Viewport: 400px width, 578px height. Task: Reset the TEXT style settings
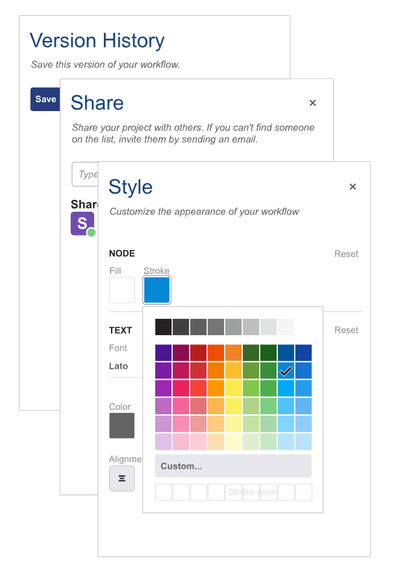point(346,330)
